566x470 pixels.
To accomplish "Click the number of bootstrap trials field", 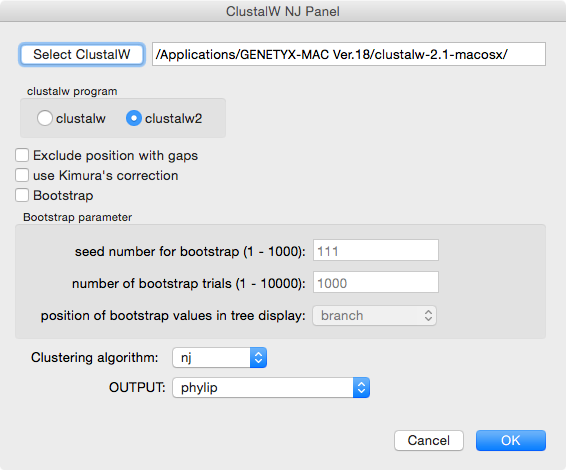I will tap(376, 282).
